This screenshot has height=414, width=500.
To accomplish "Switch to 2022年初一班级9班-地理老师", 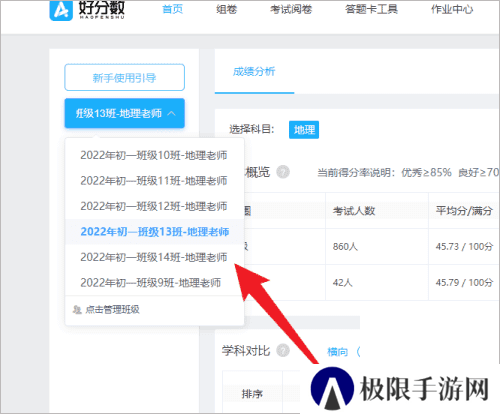I will point(151,283).
